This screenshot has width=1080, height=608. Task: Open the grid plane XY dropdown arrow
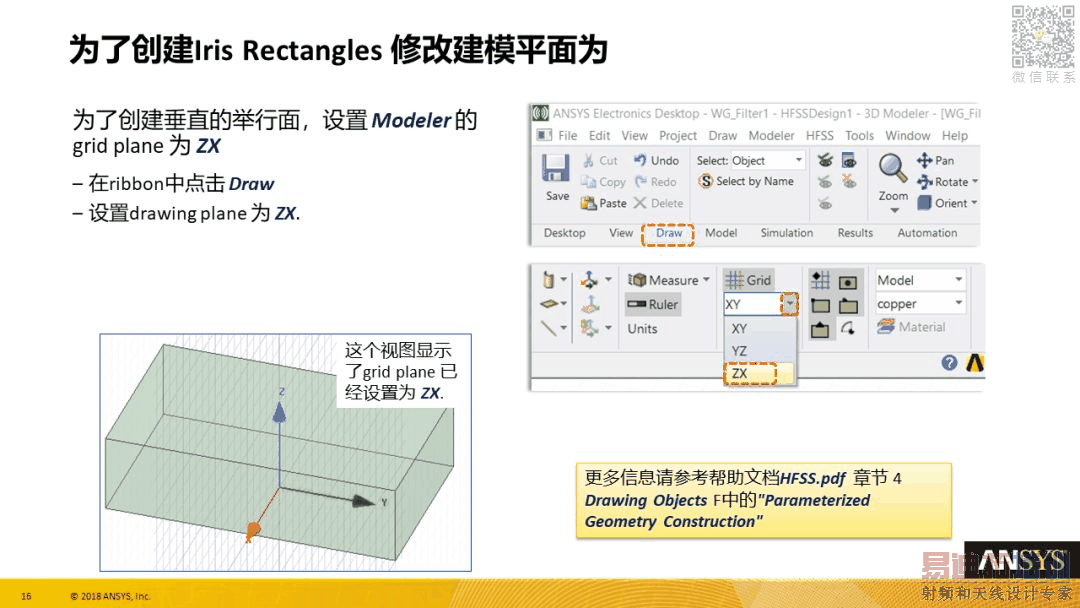point(789,304)
